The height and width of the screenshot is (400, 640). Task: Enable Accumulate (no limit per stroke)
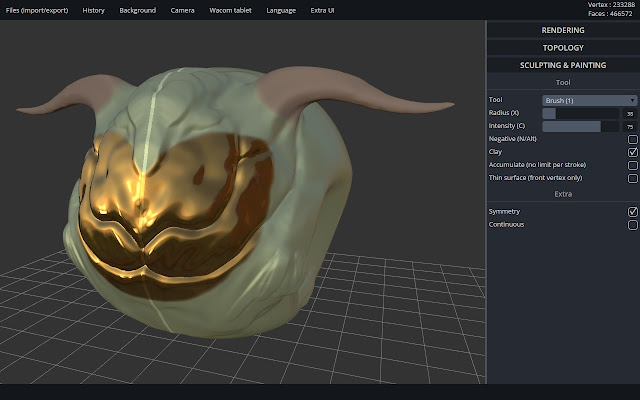[x=632, y=165]
